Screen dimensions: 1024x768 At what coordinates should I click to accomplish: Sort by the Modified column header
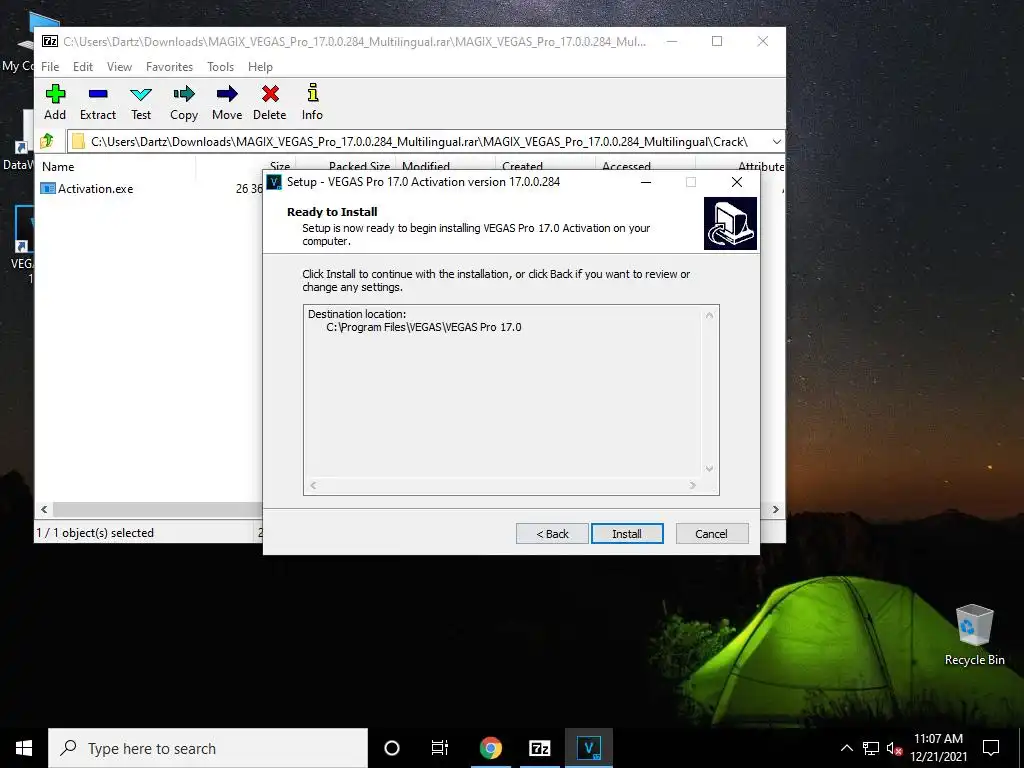click(x=445, y=165)
